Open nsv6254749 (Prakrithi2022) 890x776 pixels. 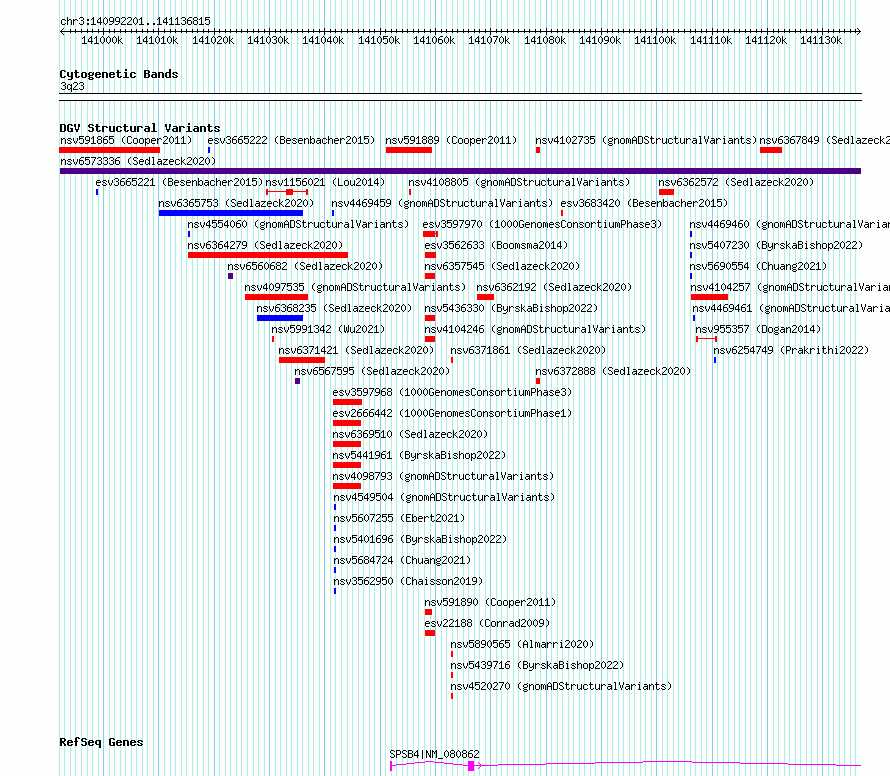click(791, 350)
